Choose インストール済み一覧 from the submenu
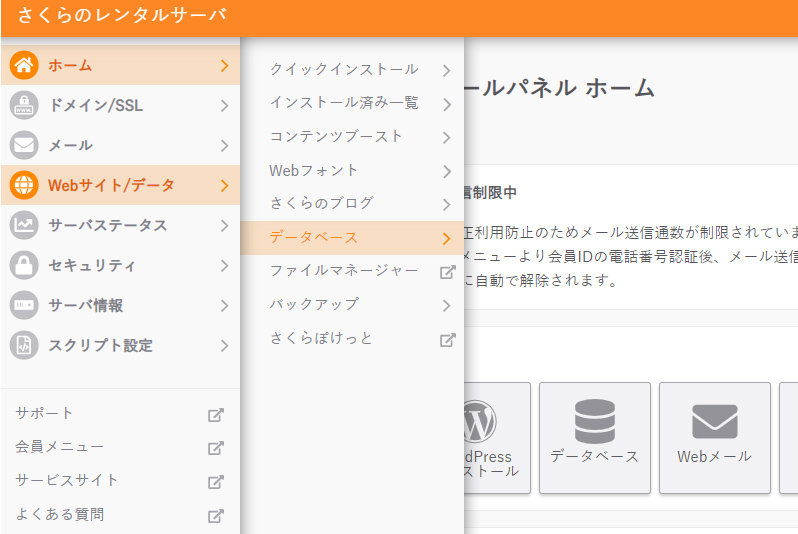The image size is (798, 534). 352,103
